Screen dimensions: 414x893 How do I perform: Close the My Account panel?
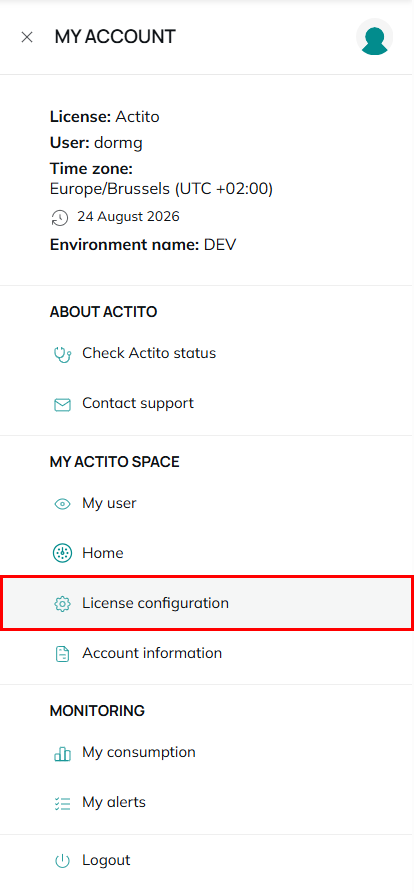click(27, 37)
